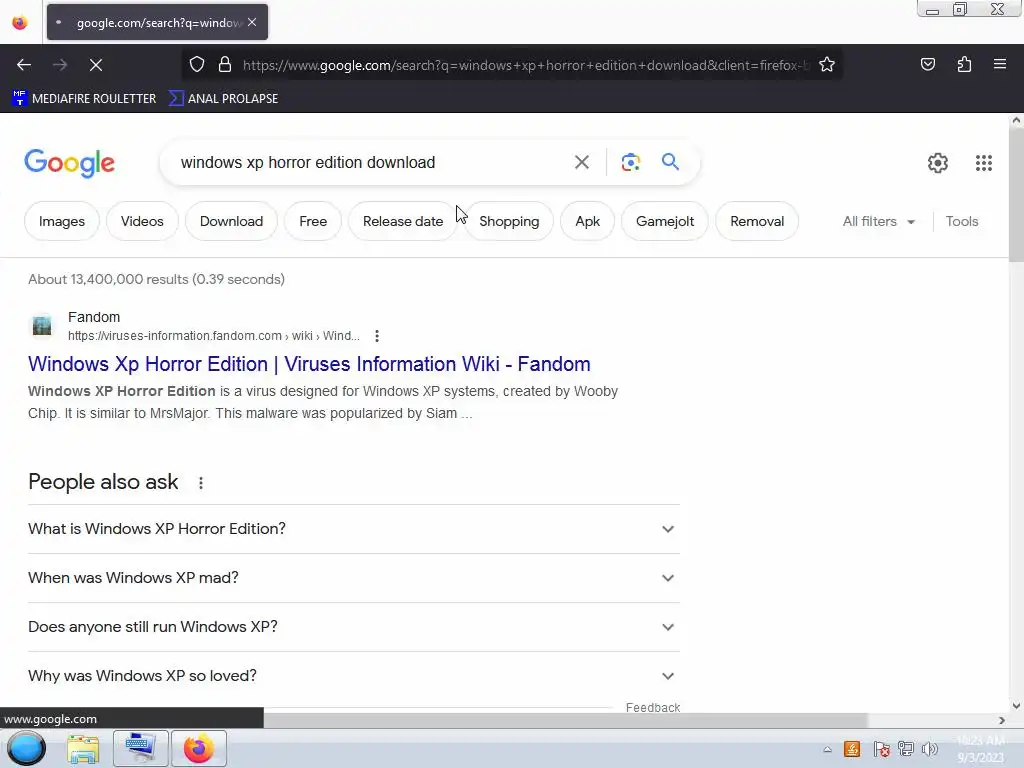The height and width of the screenshot is (768, 1024).
Task: Expand "Does anyone still run Windows XP?"
Action: click(353, 627)
